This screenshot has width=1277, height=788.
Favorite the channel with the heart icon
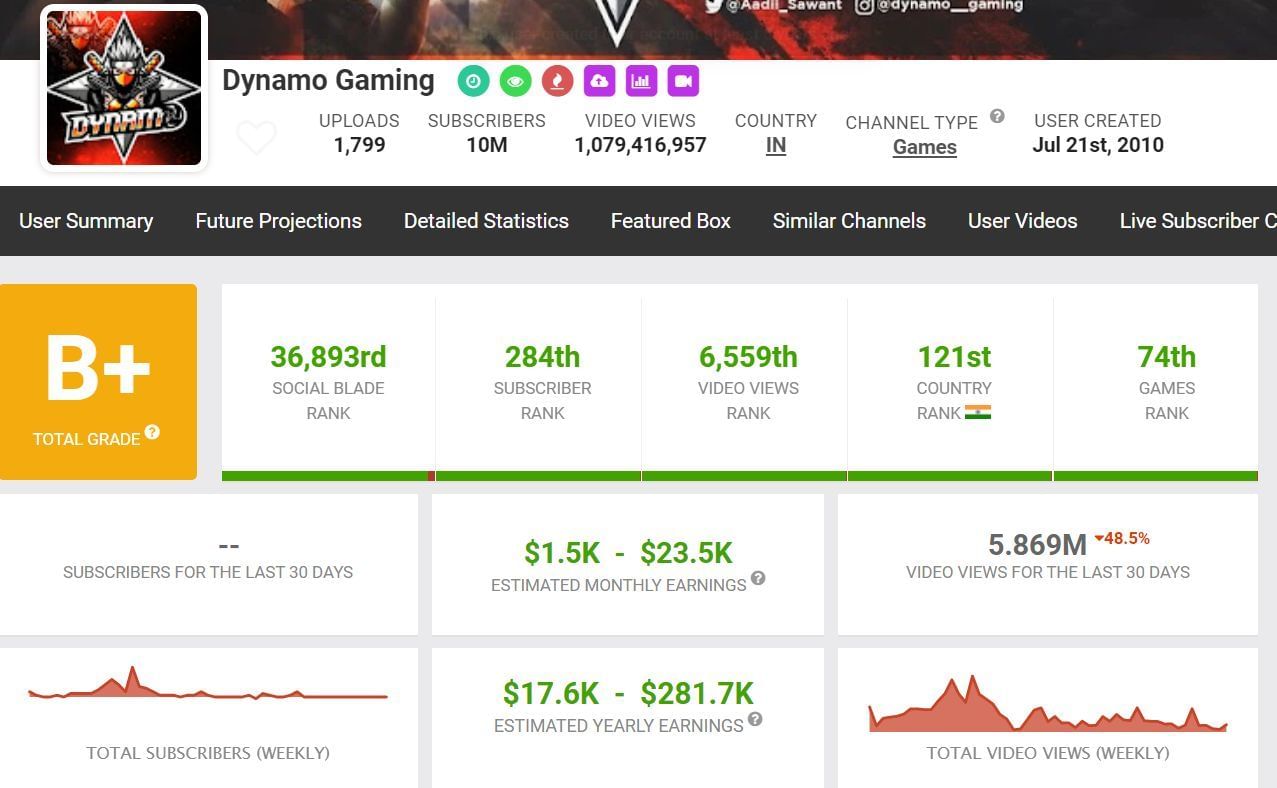point(256,137)
